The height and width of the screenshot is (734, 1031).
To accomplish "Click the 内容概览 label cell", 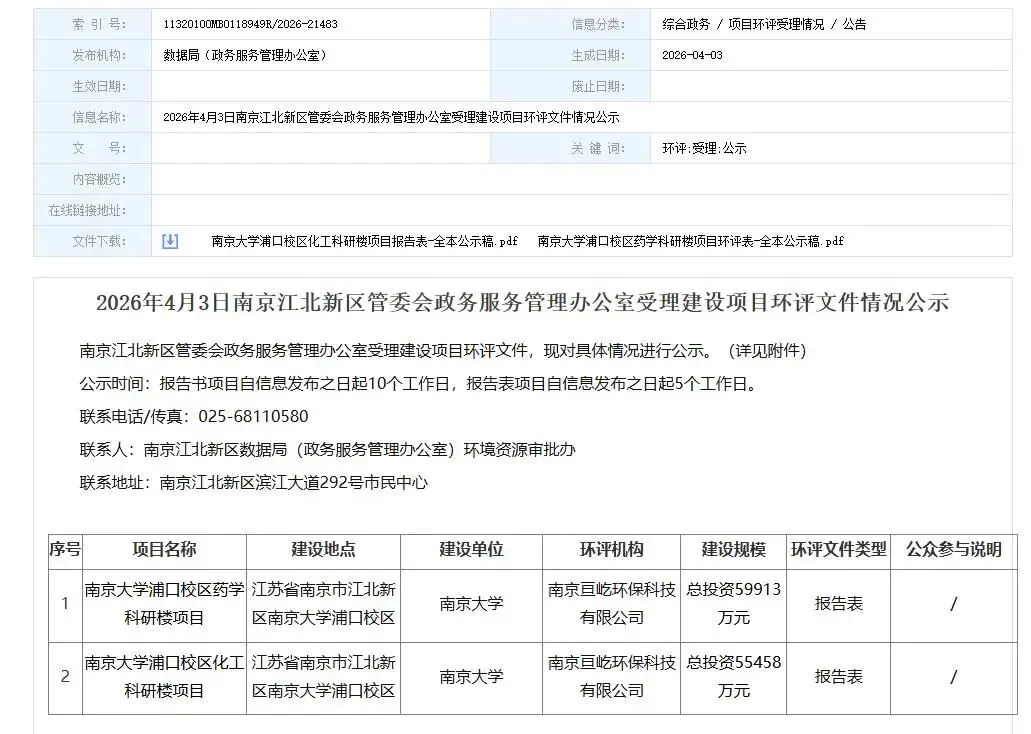I will [x=93, y=179].
